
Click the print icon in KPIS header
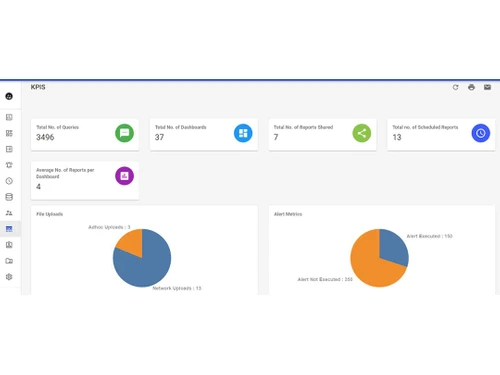pyautogui.click(x=471, y=87)
